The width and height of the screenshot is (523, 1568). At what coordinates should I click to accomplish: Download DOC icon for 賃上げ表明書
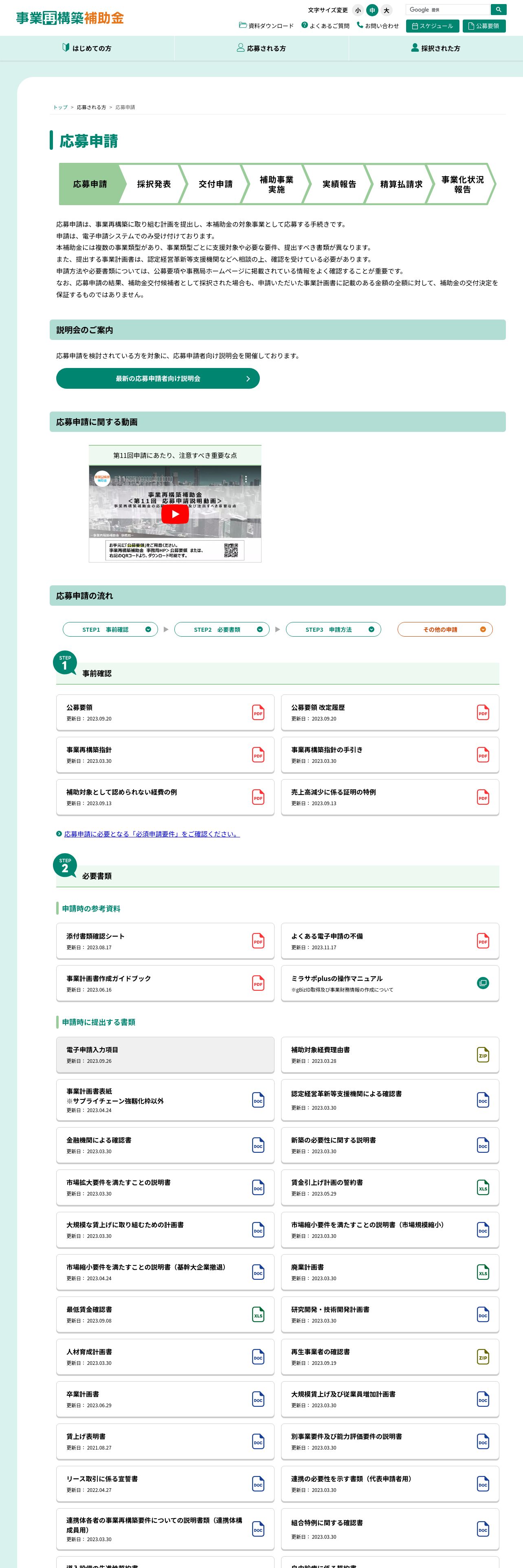click(258, 1441)
